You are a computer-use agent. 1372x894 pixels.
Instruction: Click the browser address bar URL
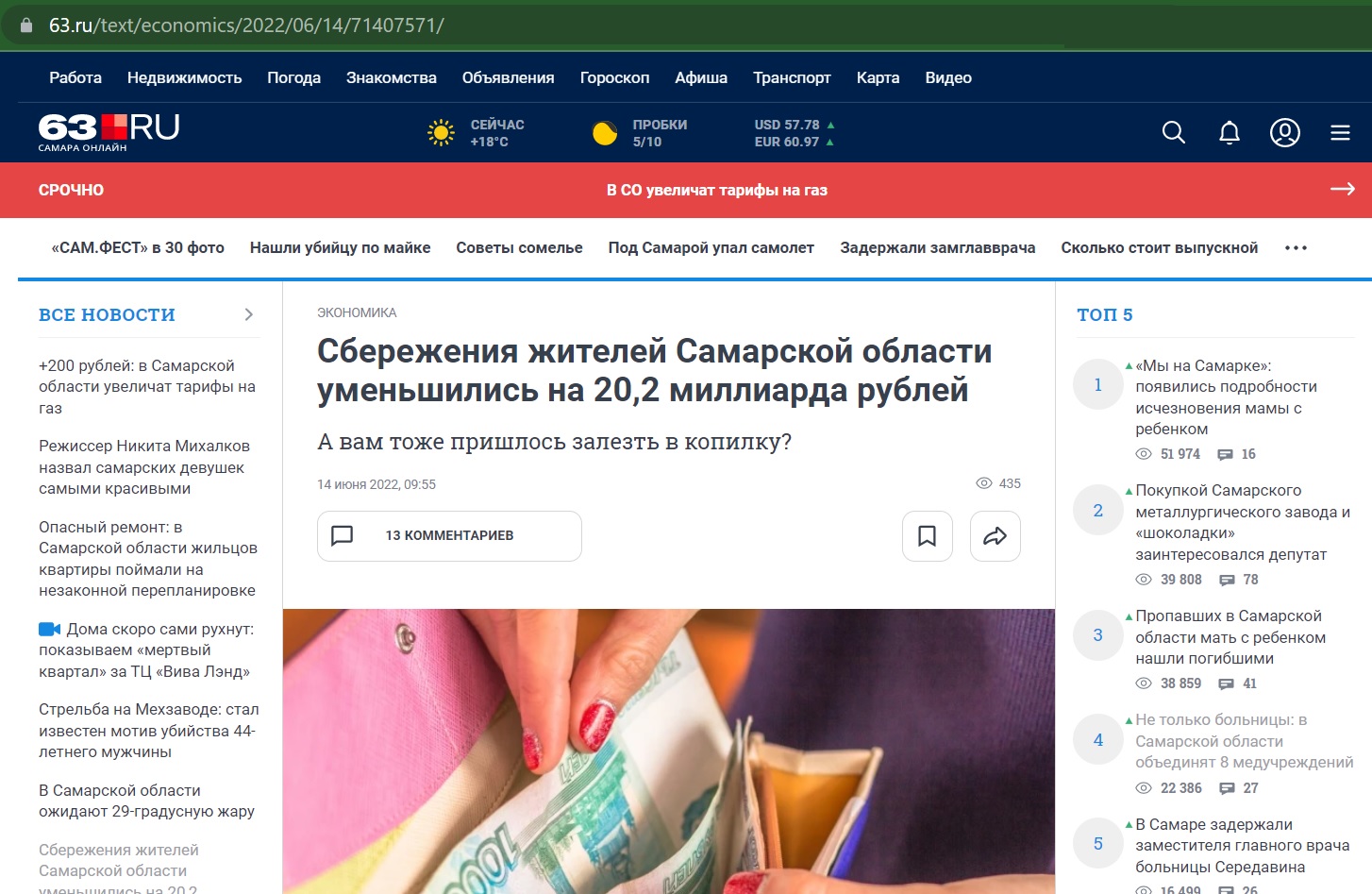tap(245, 25)
